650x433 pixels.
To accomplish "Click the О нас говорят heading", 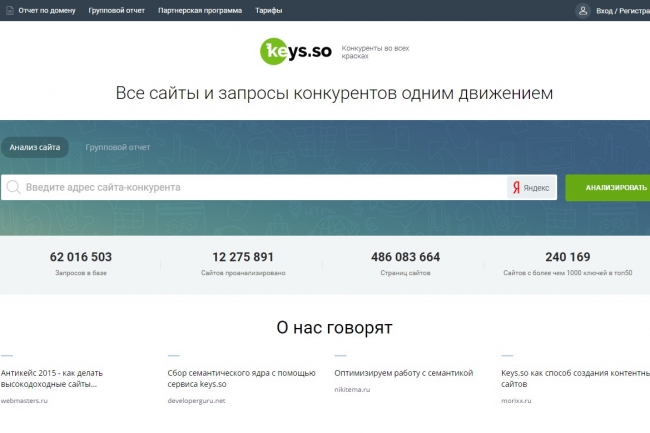I will click(334, 328).
